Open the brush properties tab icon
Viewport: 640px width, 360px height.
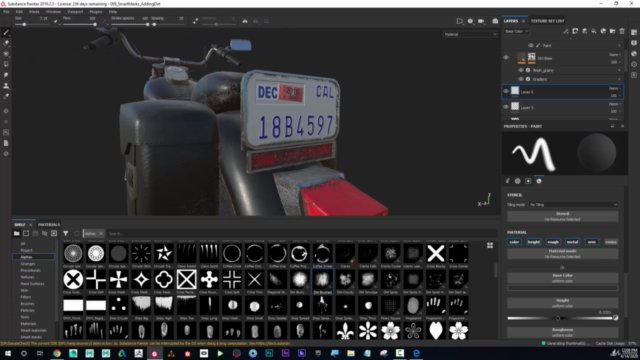pyautogui.click(x=508, y=181)
